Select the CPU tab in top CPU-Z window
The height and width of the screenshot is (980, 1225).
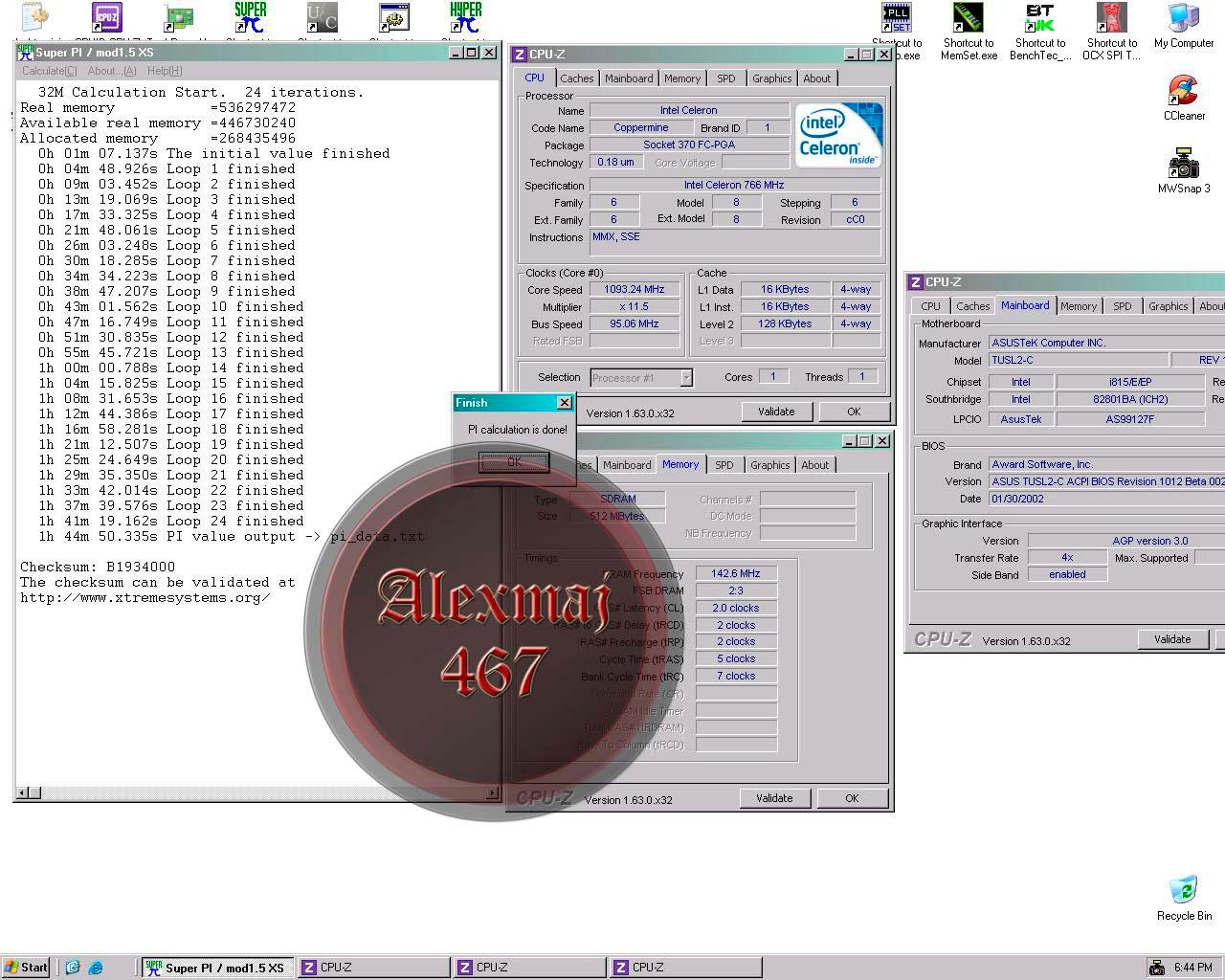pos(535,78)
